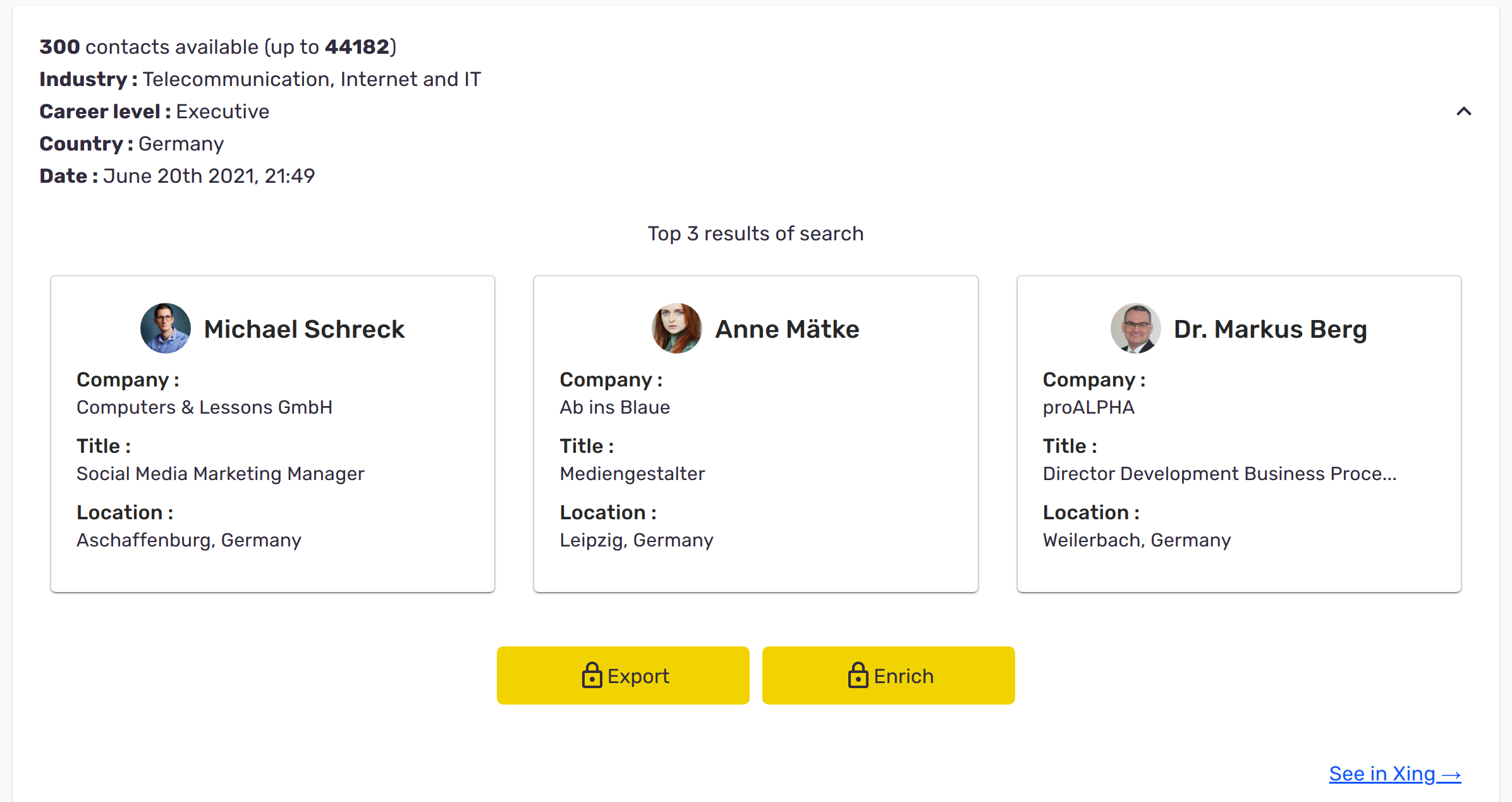Click Anne Mätke's profile photo
The image size is (1512, 802).
coord(676,328)
